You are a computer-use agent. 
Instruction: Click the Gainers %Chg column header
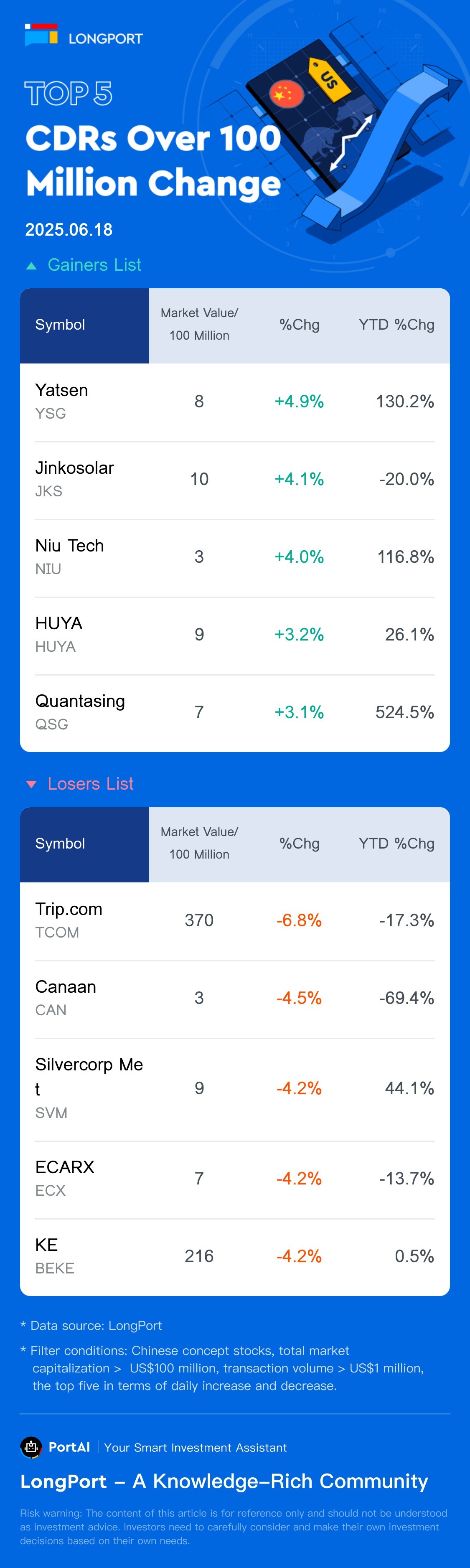299,325
